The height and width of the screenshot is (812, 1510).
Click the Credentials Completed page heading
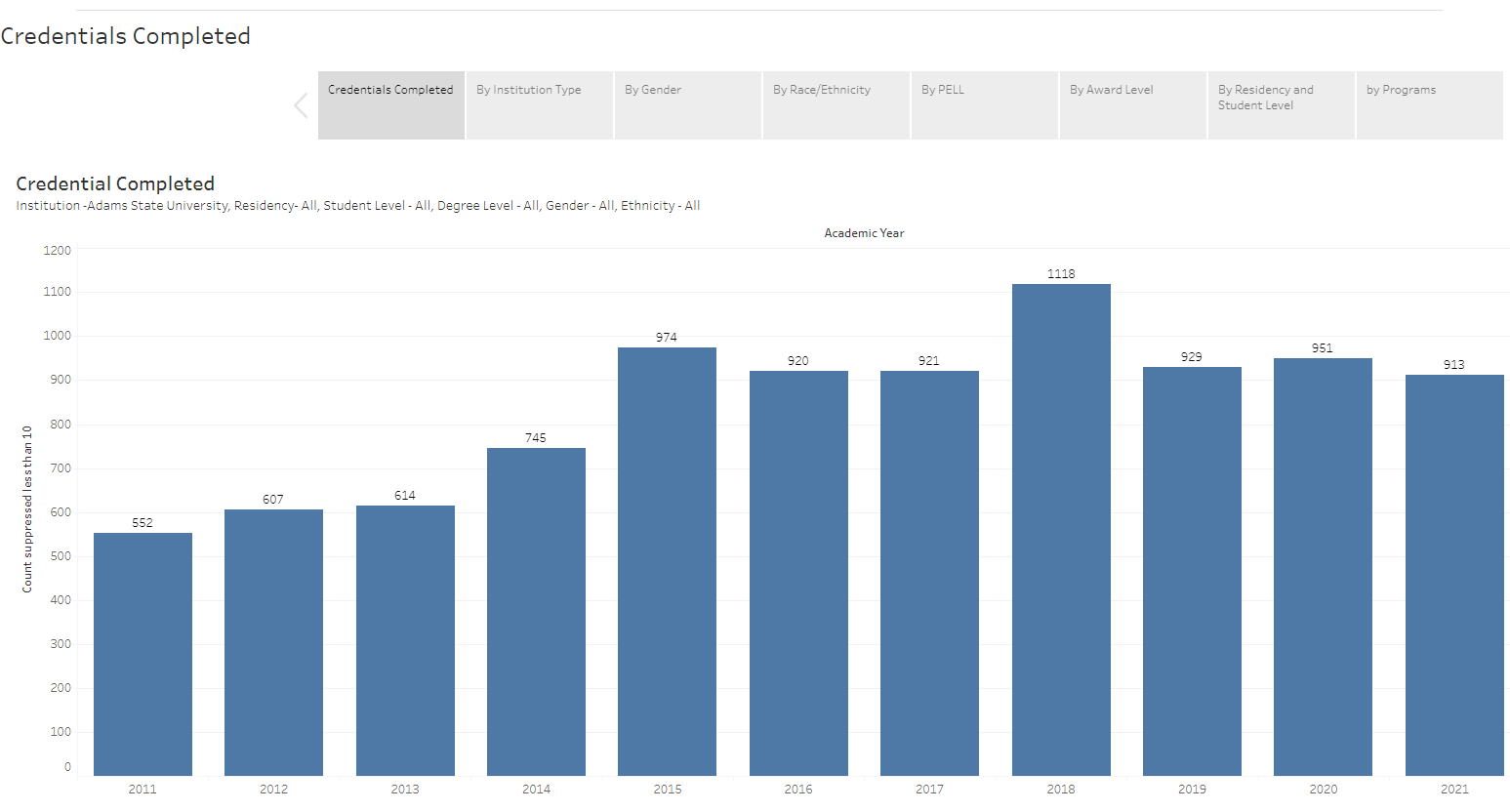[126, 36]
